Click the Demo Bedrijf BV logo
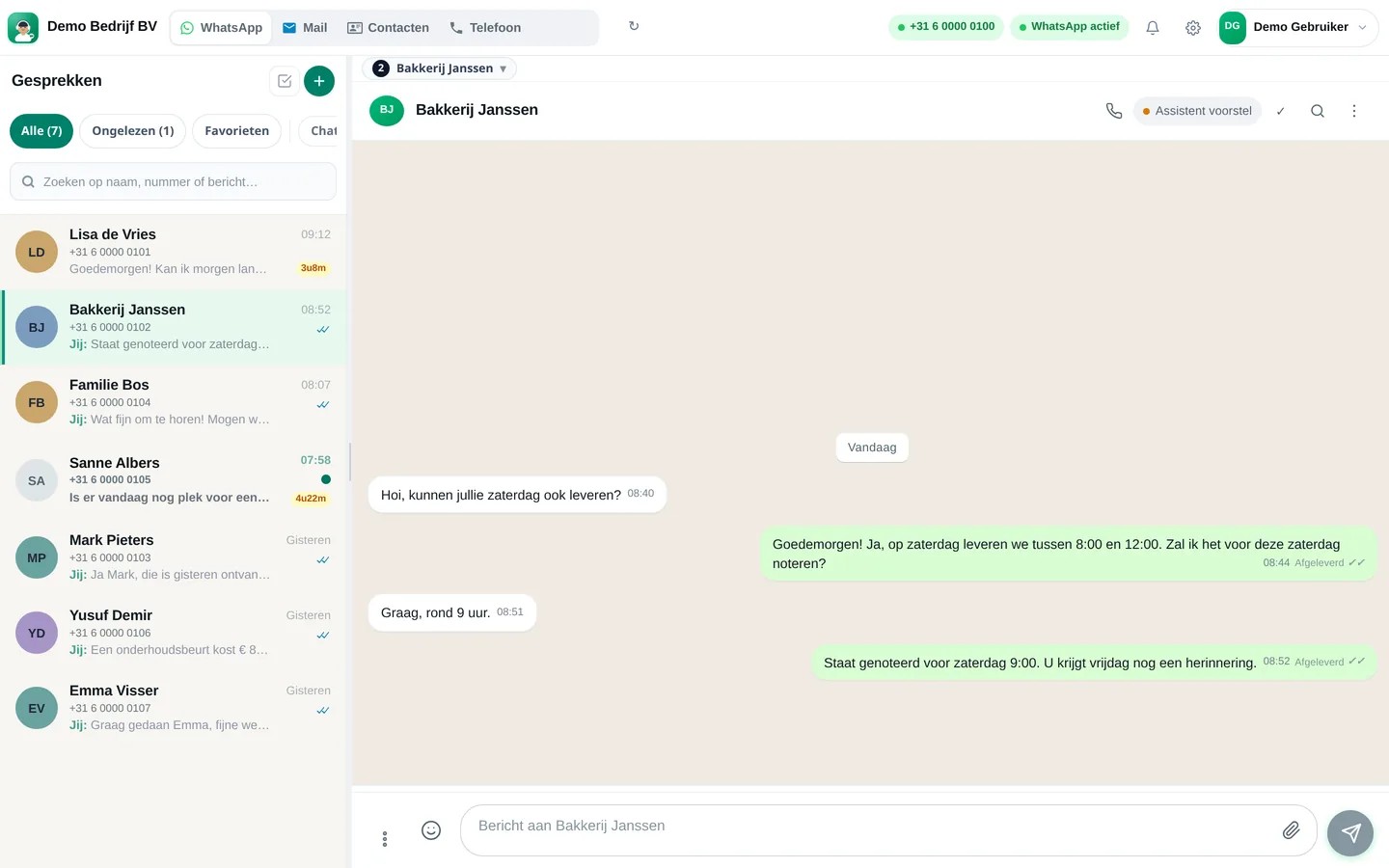 tap(23, 28)
